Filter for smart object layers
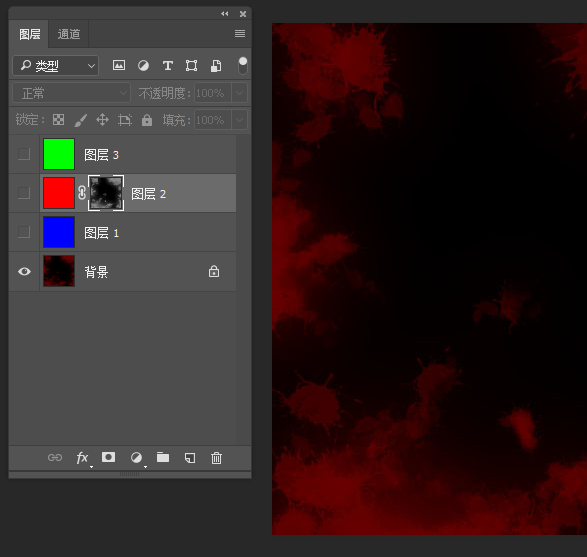This screenshot has width=587, height=557. [x=216, y=66]
